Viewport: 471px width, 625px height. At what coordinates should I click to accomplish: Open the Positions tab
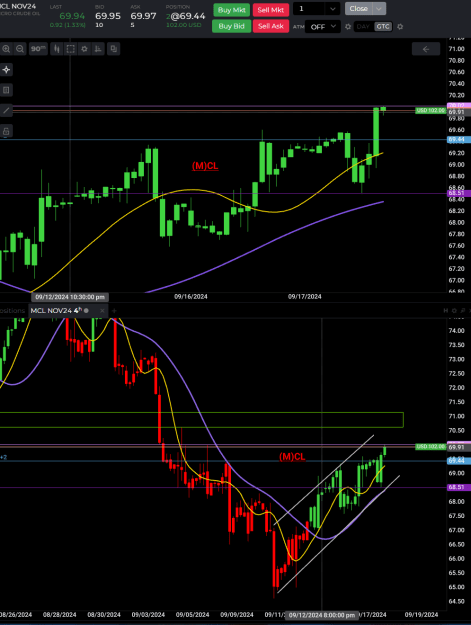pyautogui.click(x=13, y=311)
